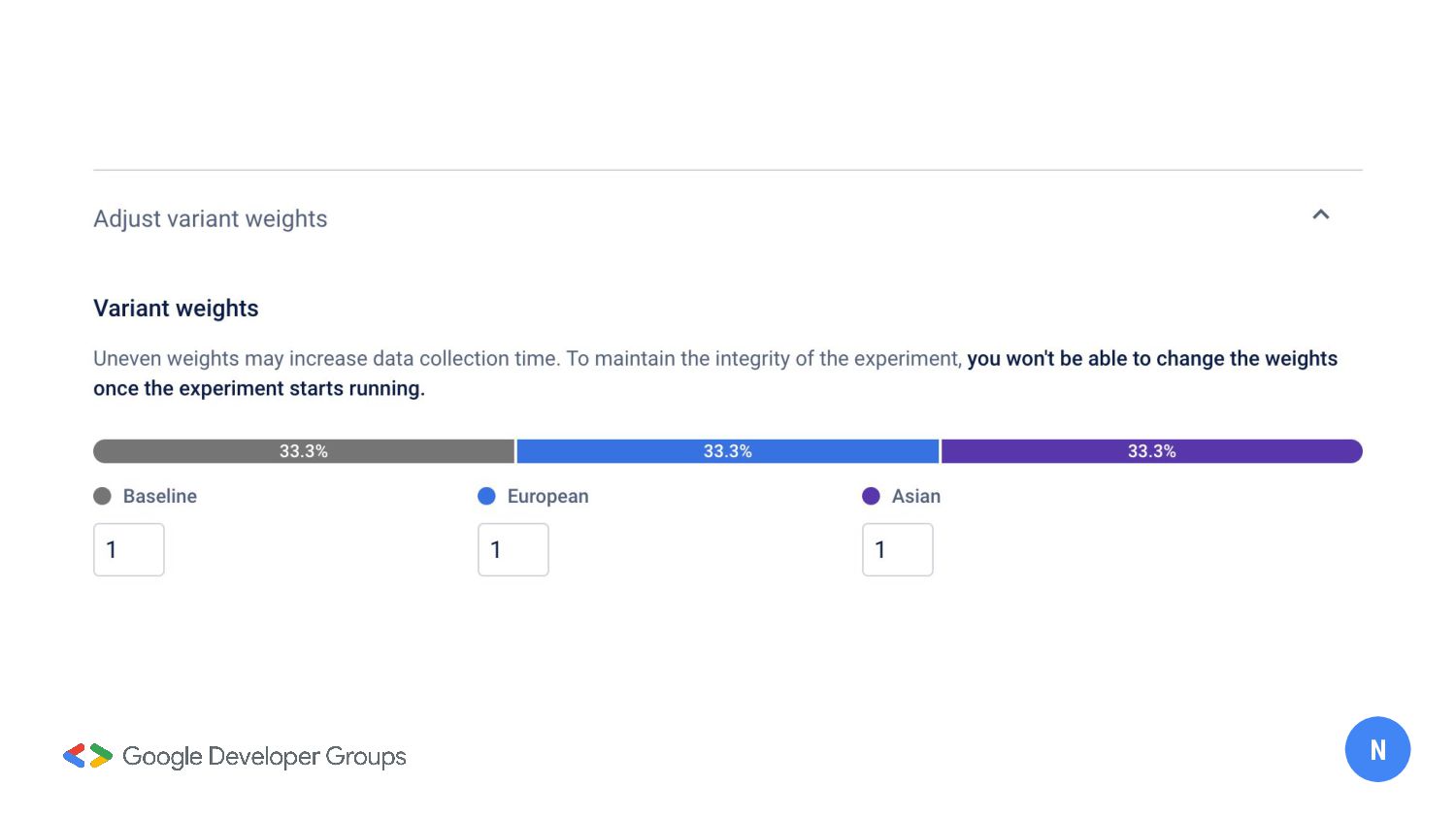Click the purple Asian color dot
This screenshot has height=819, width=1456.
tap(871, 496)
